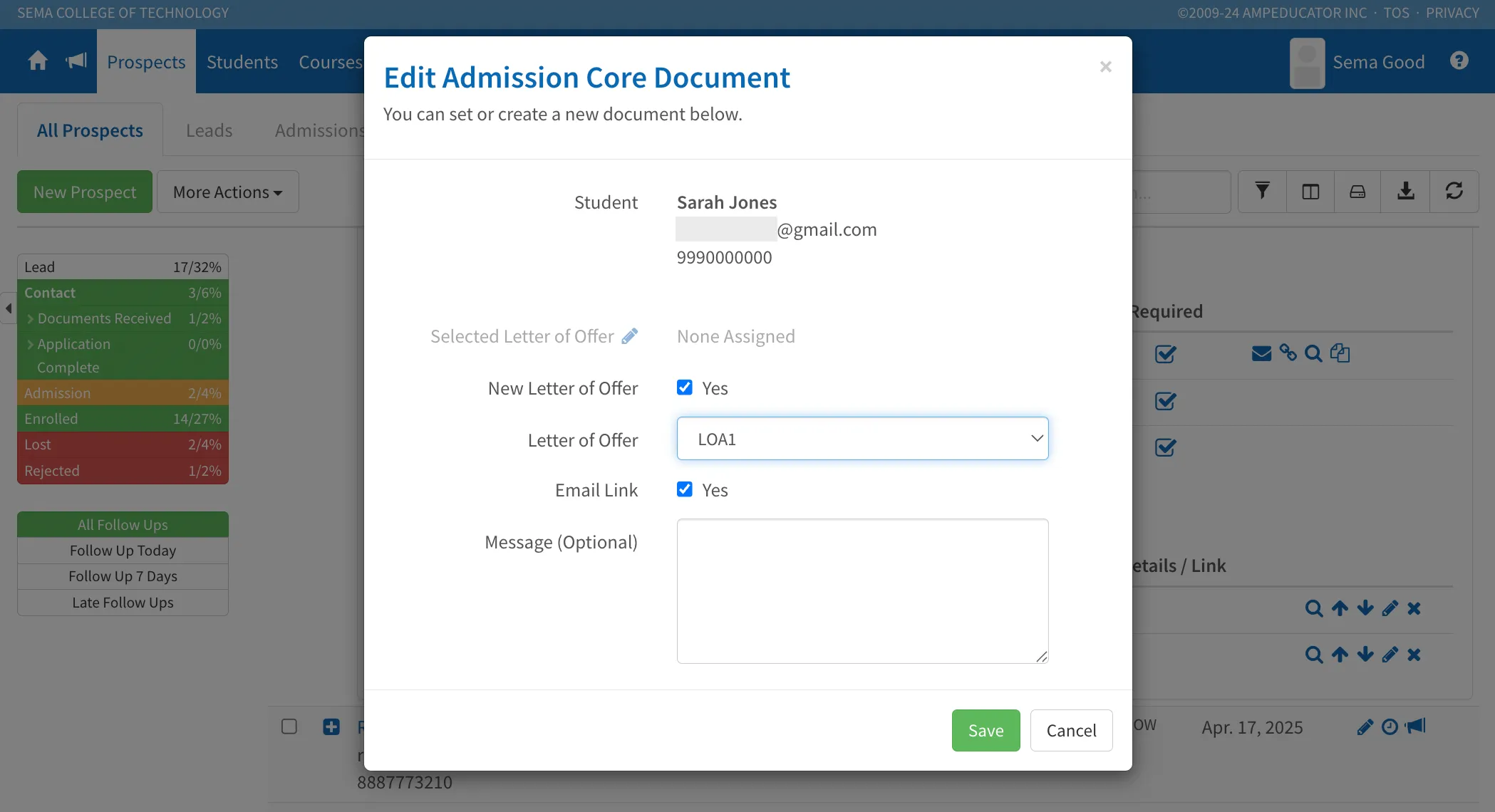Image resolution: width=1495 pixels, height=812 pixels.
Task: Toggle Email Link Yes checkbox
Action: click(x=685, y=489)
